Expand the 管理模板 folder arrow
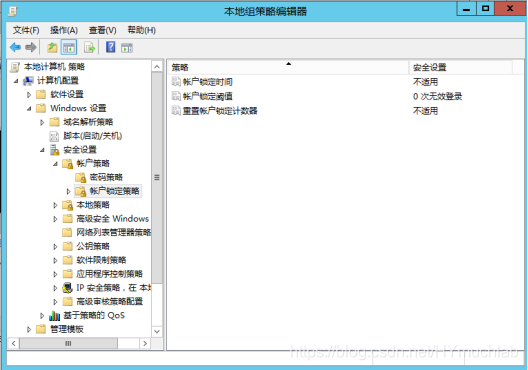Screen dimensions: 528x370 point(29,329)
